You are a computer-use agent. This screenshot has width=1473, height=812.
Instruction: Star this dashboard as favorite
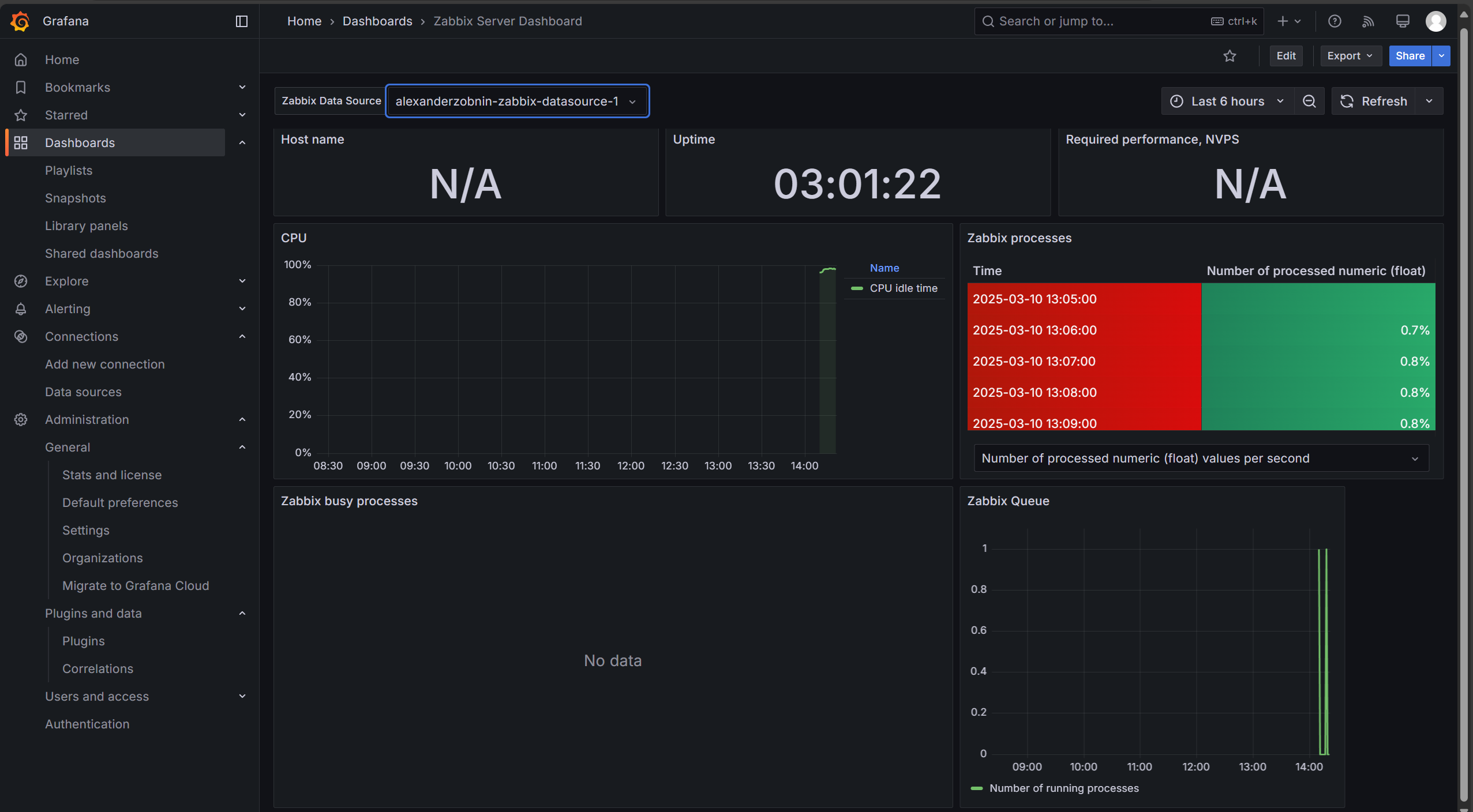coord(1230,56)
